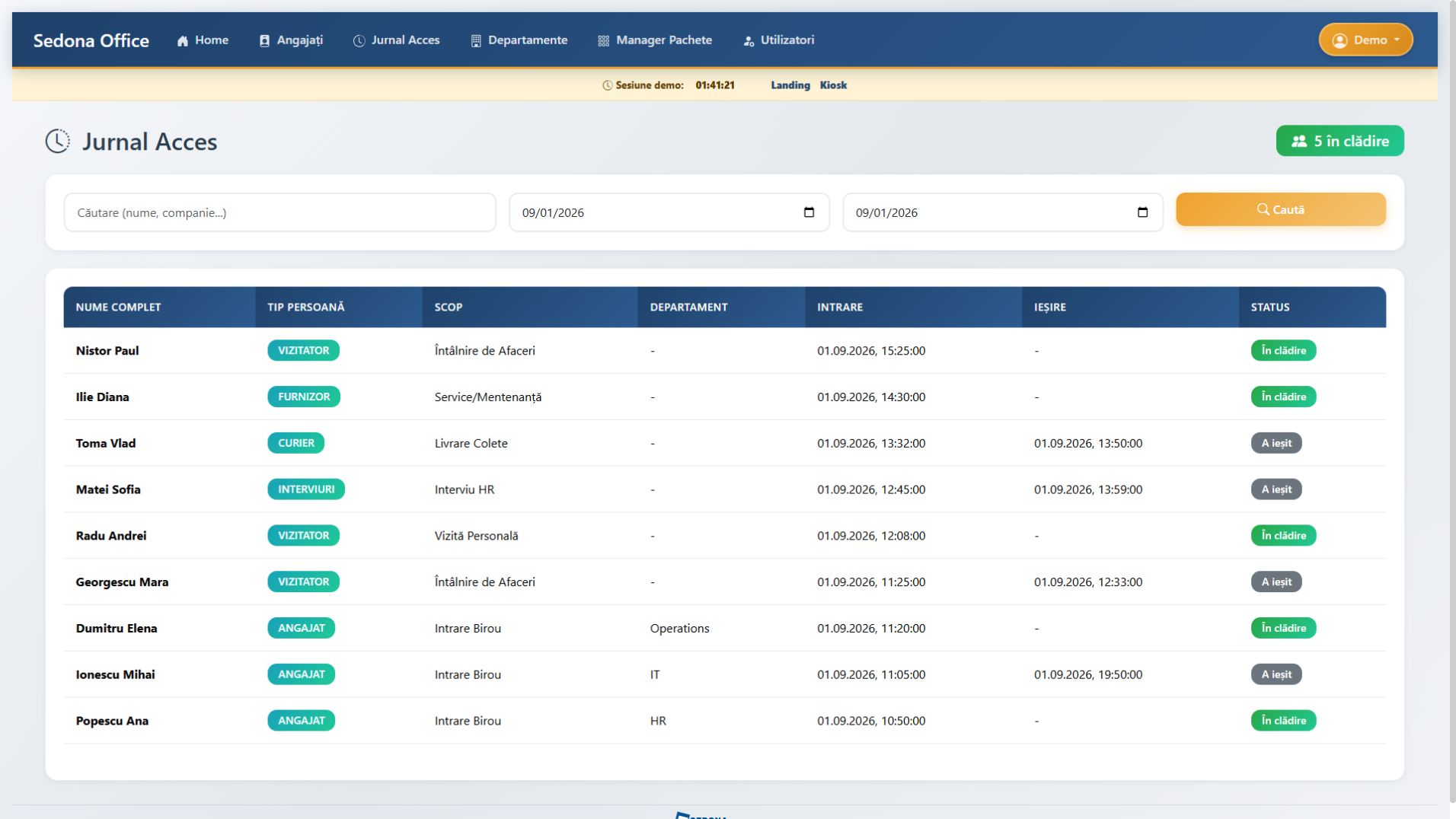Click the Home house icon
The width and height of the screenshot is (1456, 819).
point(183,41)
